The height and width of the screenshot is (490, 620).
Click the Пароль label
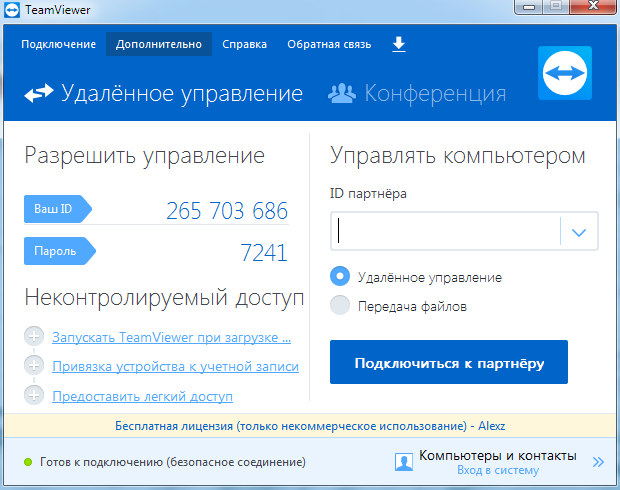60,251
